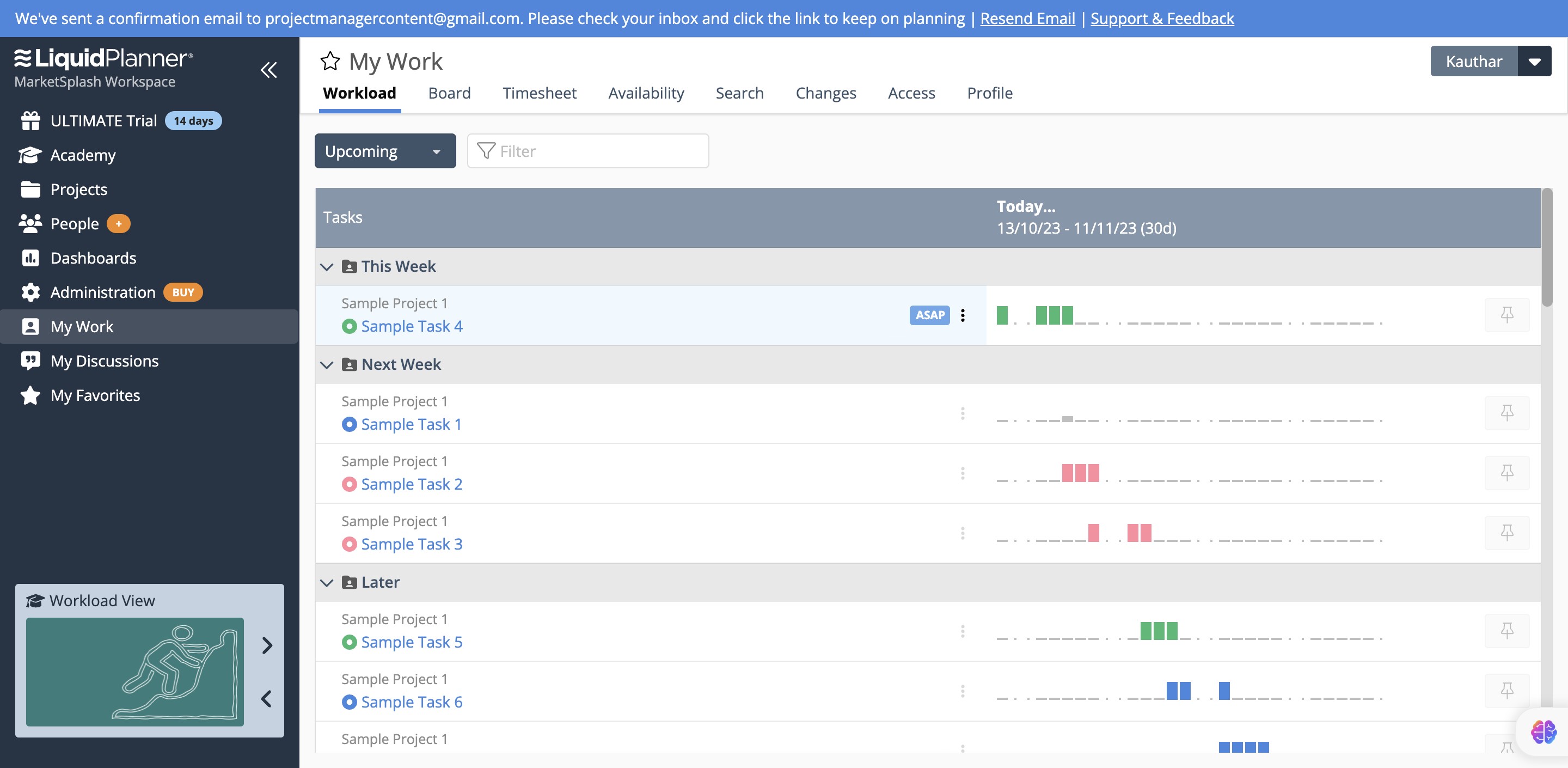Image resolution: width=1568 pixels, height=768 pixels.
Task: Open the Academy graduation cap item
Action: 82,155
